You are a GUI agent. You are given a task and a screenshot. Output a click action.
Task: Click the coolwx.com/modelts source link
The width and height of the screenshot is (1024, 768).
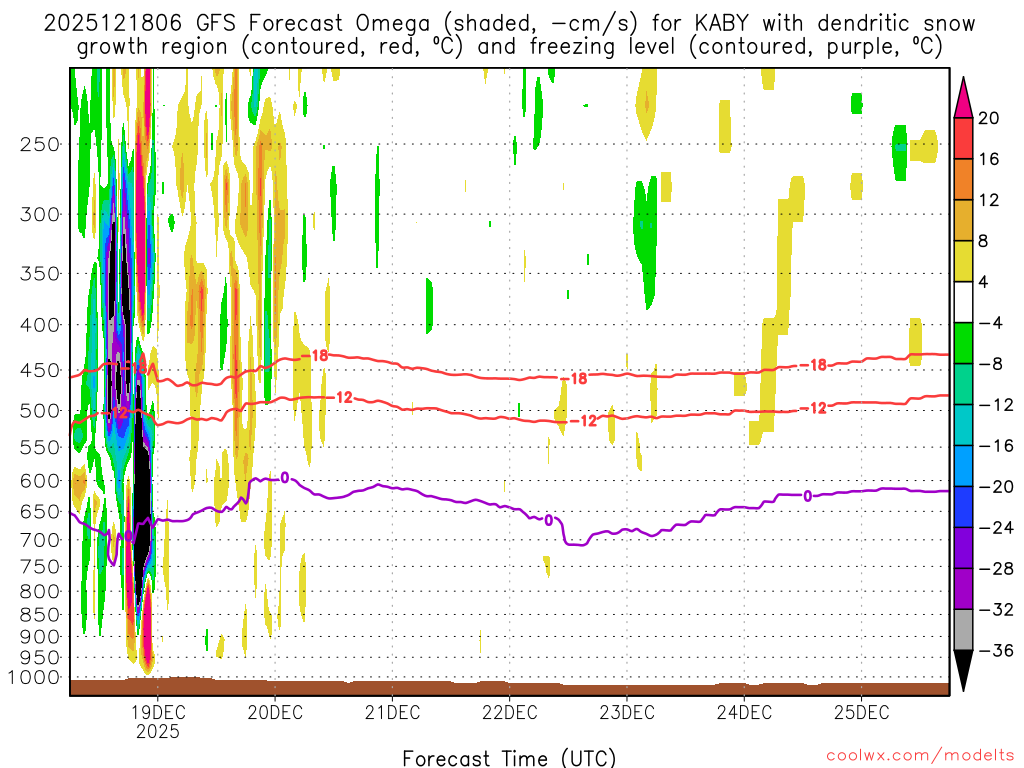tap(914, 757)
